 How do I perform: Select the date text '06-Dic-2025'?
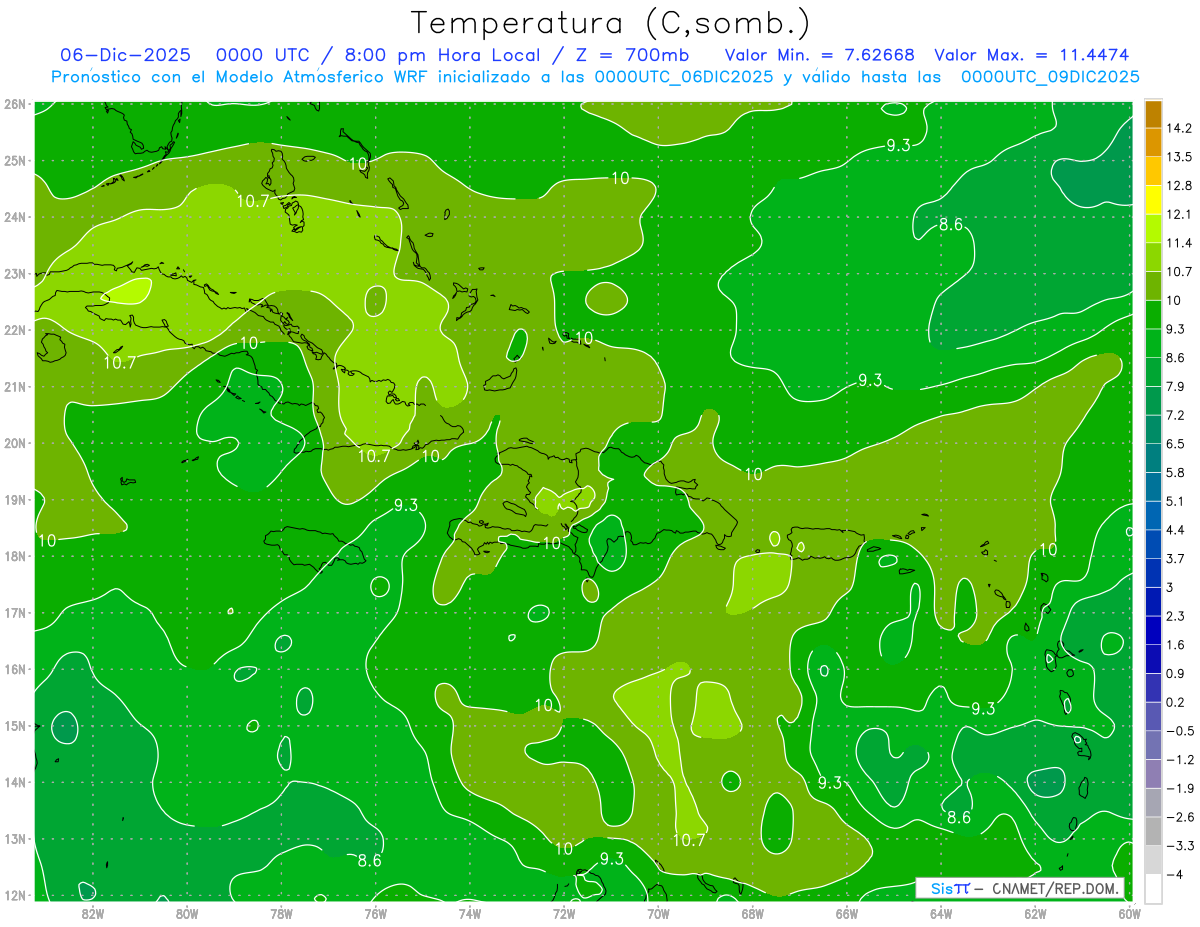126,55
